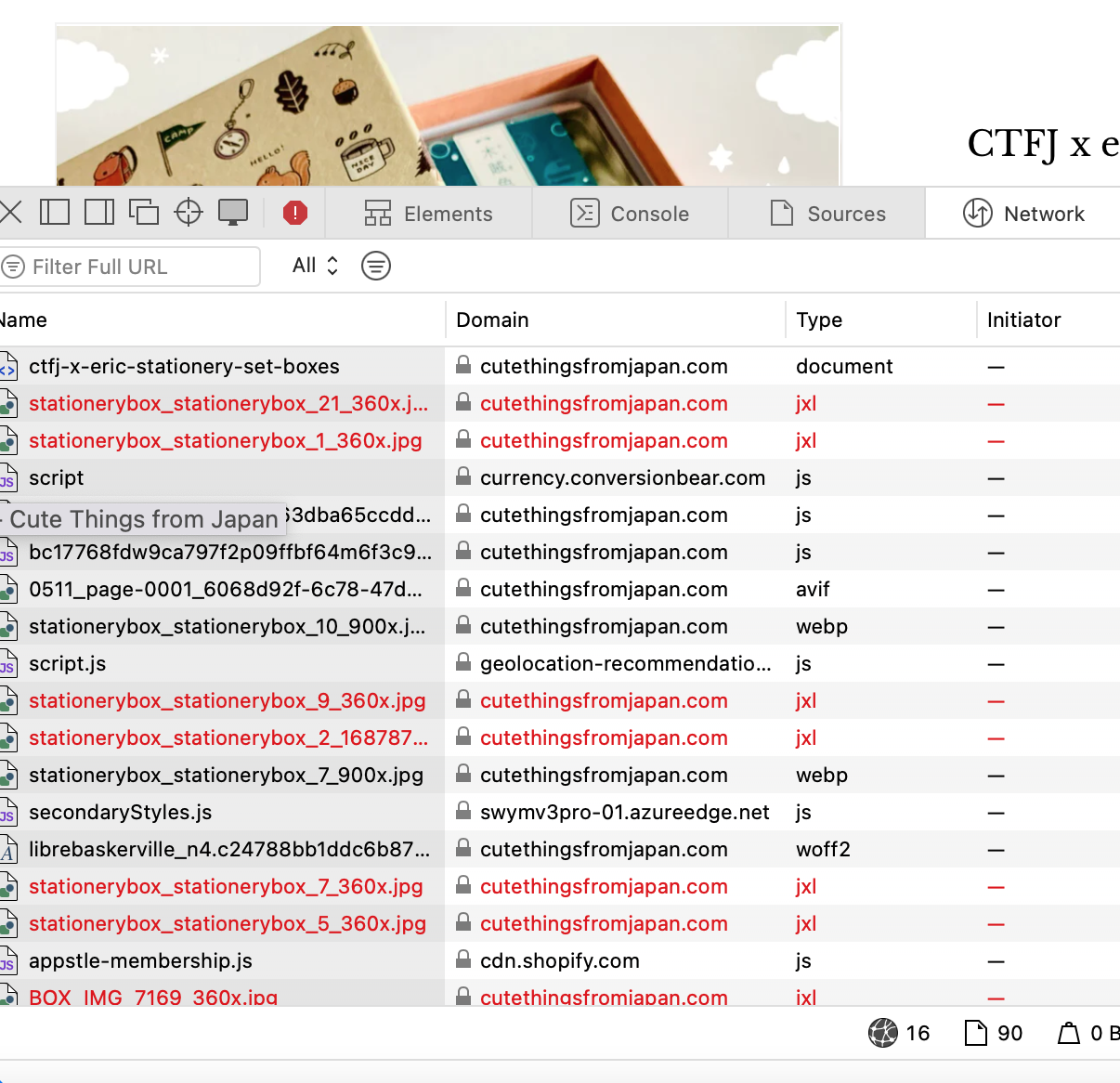This screenshot has height=1083, width=1120.
Task: Close the Web Inspector panel
Action: (11, 213)
